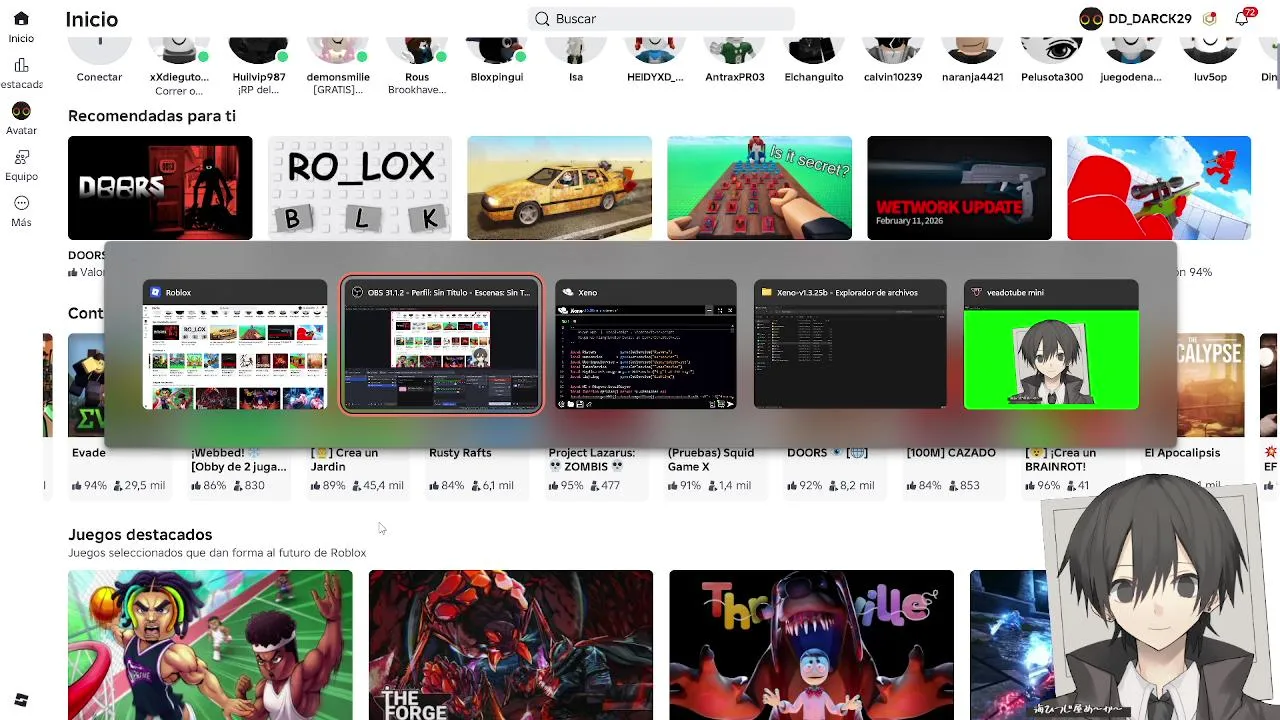Click the Crea un Jardin game title

coord(345,460)
